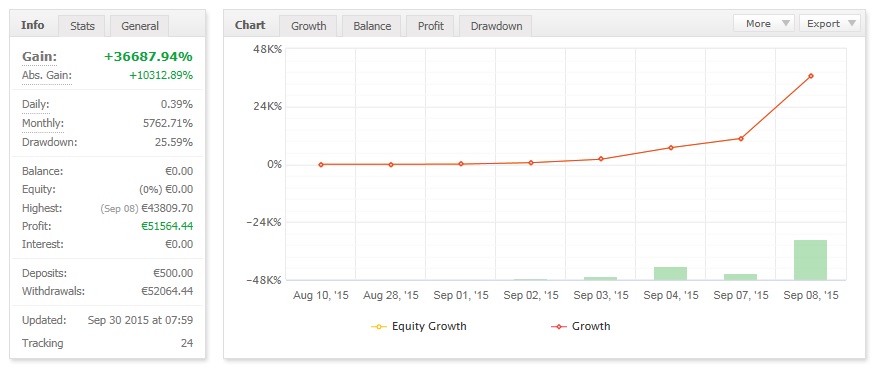Viewport: 876px width, 370px height.
Task: Open the Export dropdown menu
Action: pos(830,23)
